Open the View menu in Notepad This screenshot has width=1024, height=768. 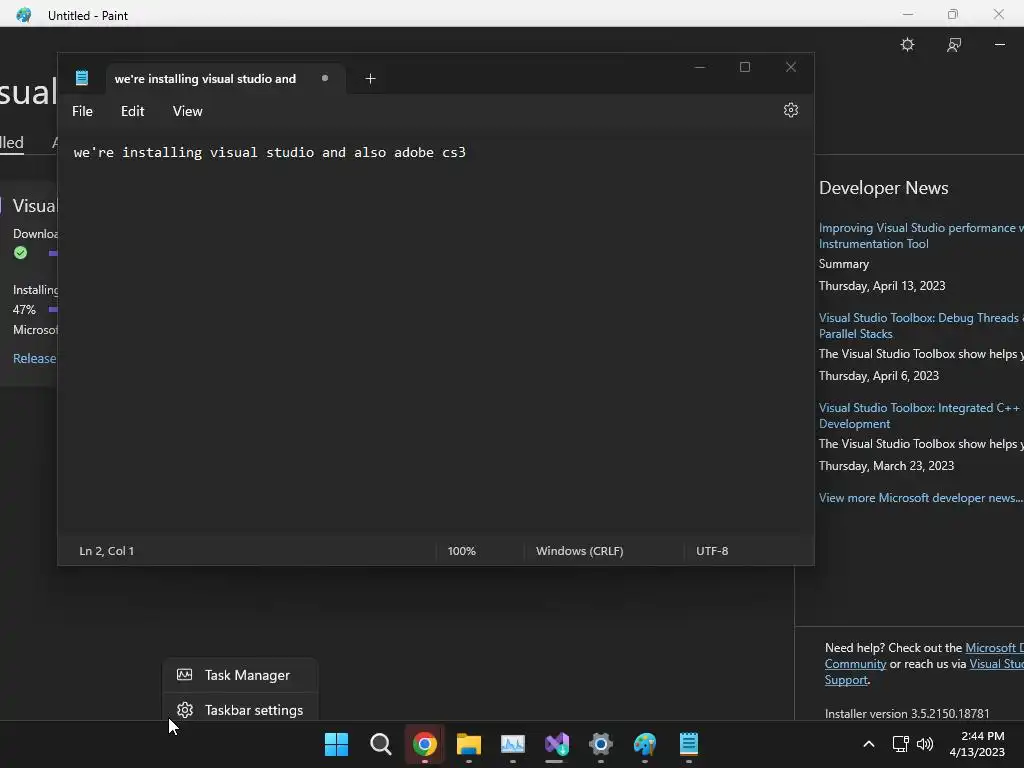[x=187, y=111]
